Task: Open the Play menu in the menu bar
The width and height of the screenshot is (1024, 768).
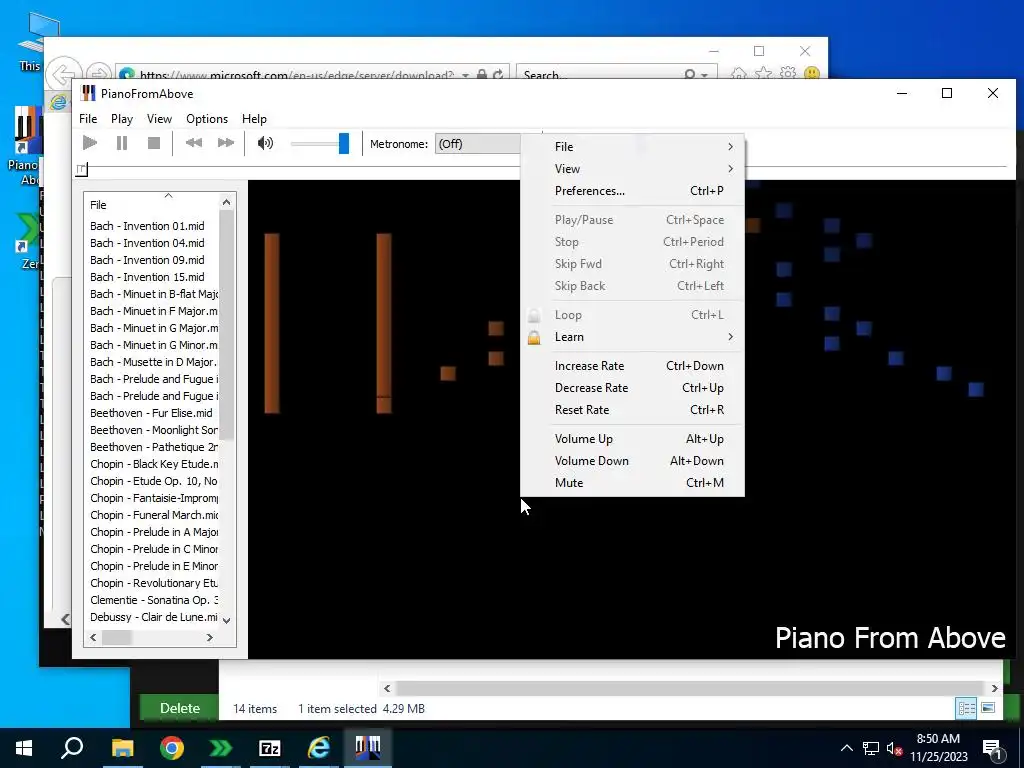Action: point(122,119)
